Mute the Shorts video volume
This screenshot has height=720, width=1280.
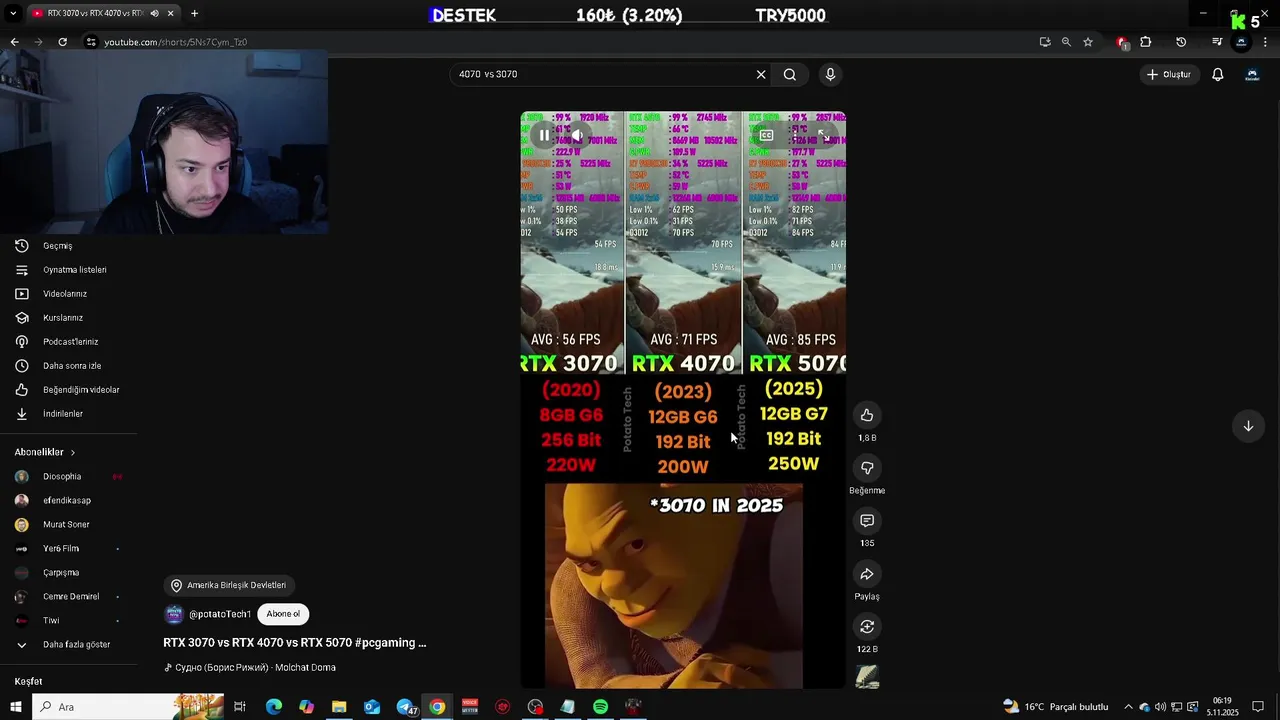click(x=577, y=135)
